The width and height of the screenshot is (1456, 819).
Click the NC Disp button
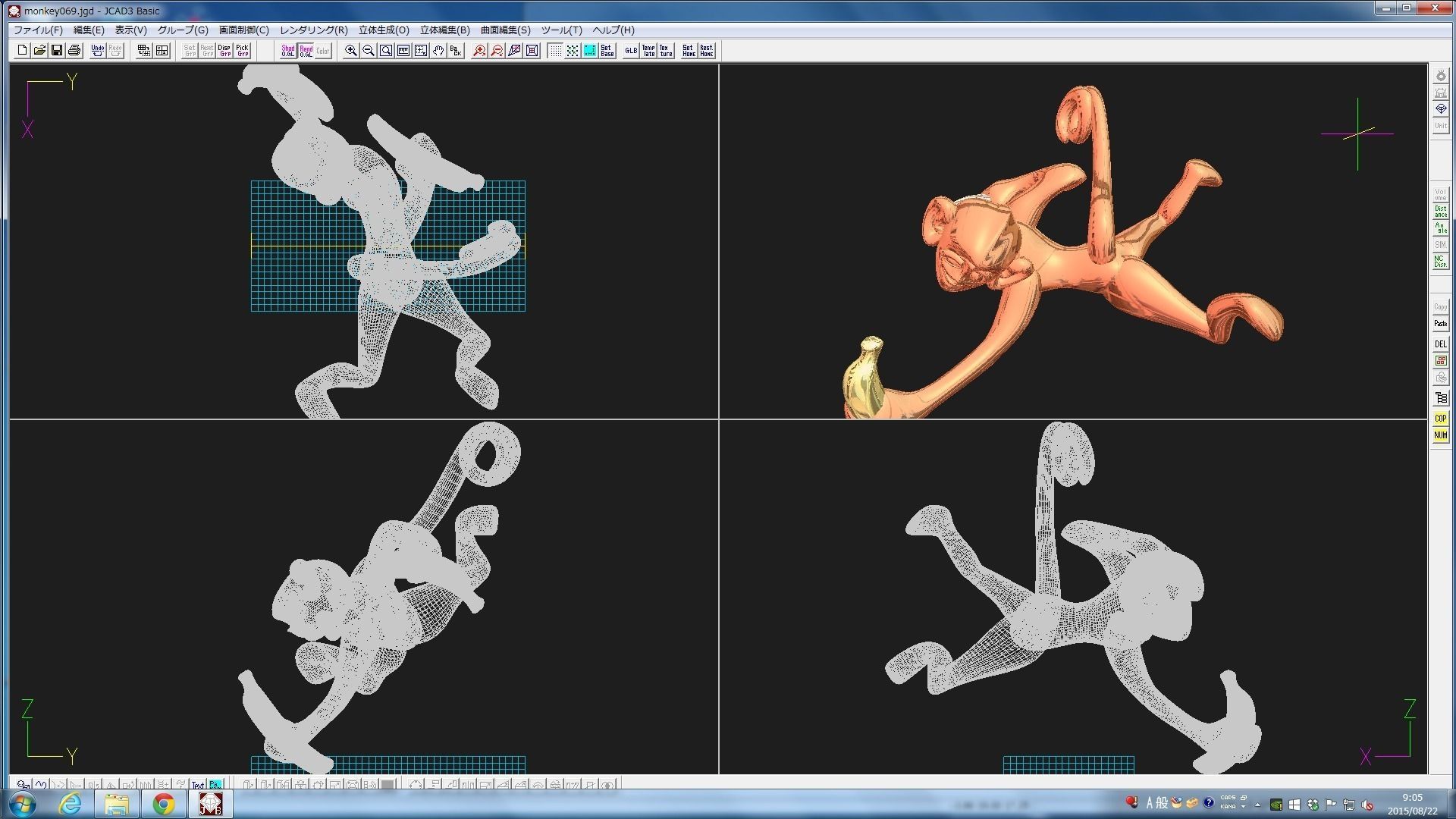pyautogui.click(x=1440, y=262)
